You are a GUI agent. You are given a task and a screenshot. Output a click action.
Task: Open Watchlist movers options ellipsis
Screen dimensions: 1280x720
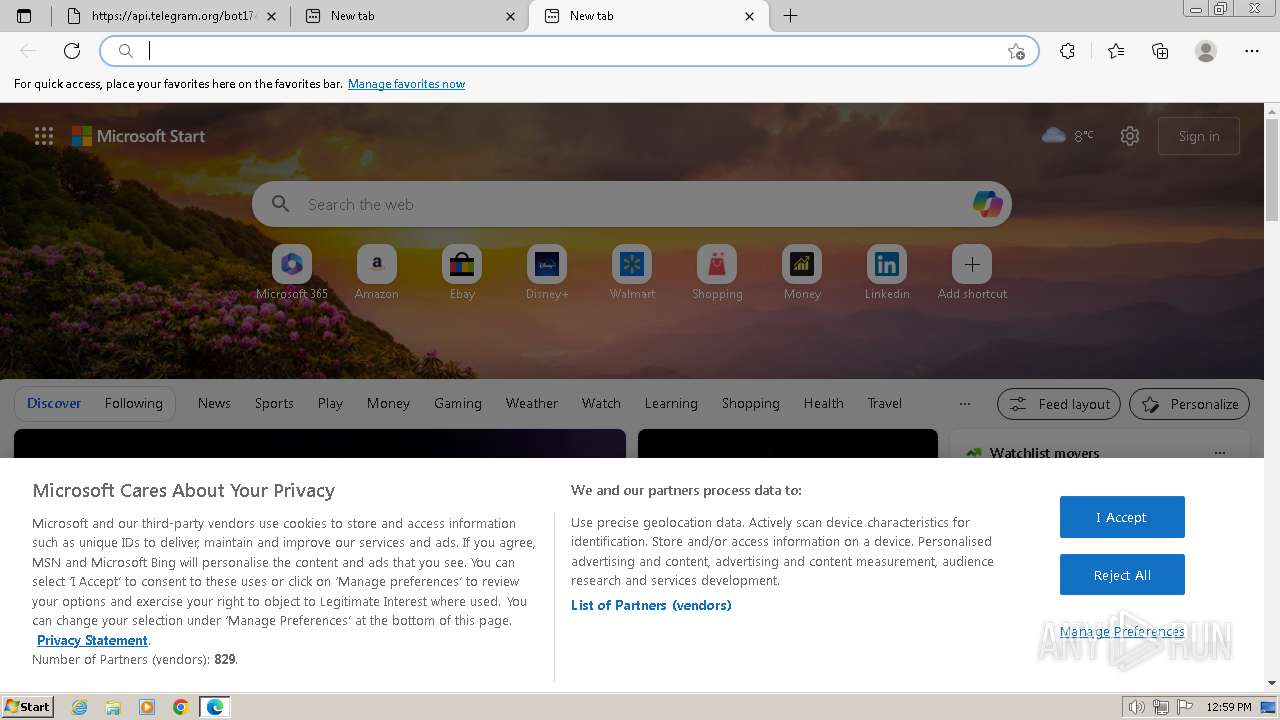[1220, 453]
